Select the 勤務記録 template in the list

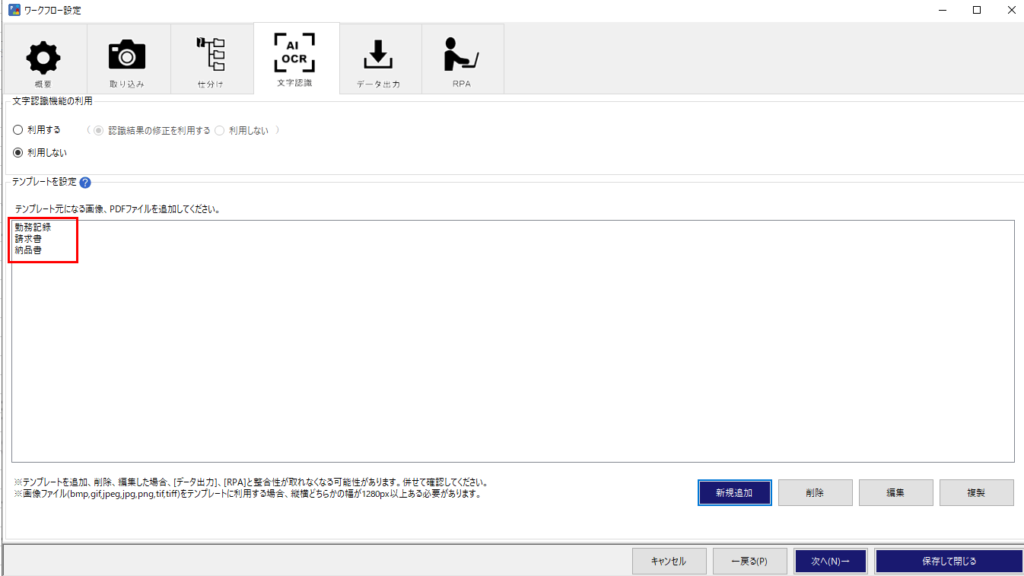coord(33,227)
